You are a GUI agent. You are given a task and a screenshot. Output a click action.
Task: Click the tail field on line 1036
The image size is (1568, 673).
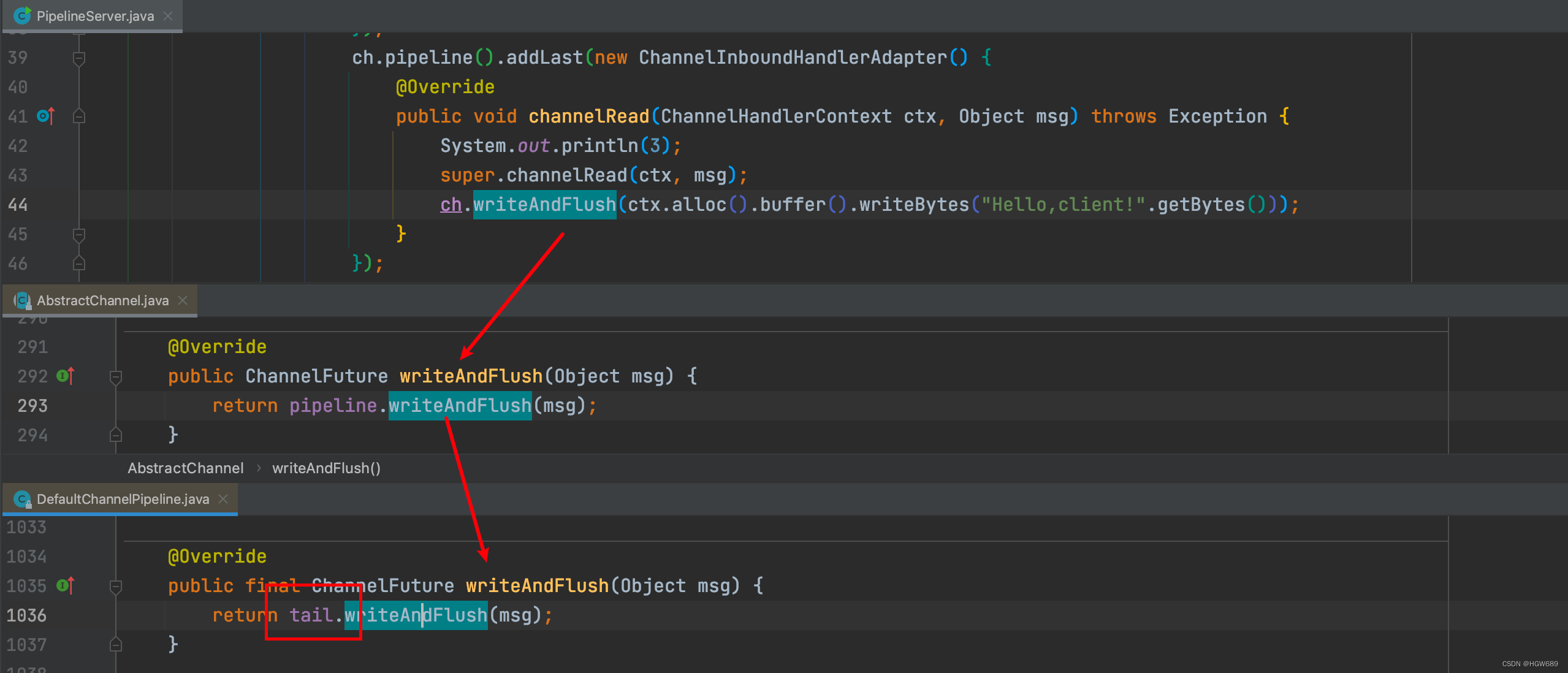click(x=311, y=615)
